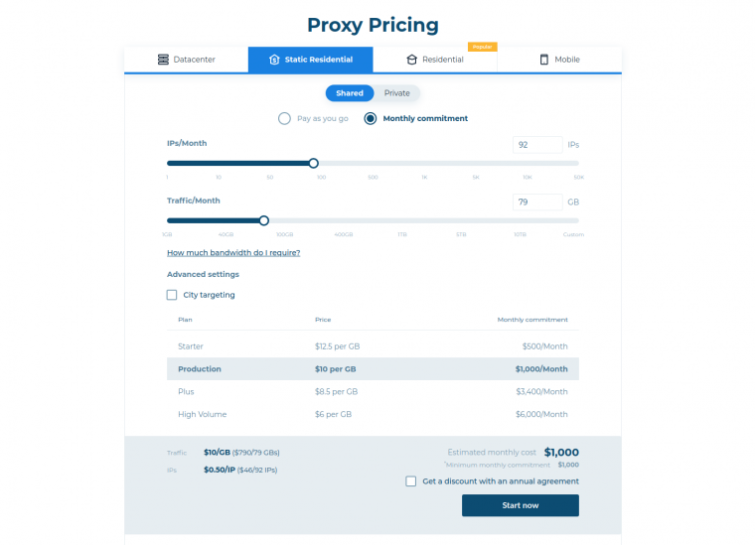This screenshot has width=755, height=545.
Task: Switch to Private proxy type
Action: coord(397,93)
